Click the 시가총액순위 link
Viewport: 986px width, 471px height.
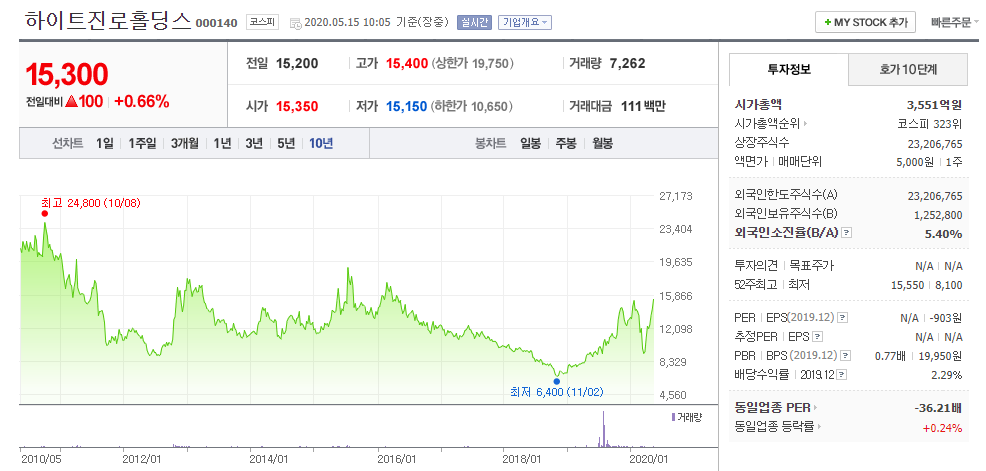[767, 123]
